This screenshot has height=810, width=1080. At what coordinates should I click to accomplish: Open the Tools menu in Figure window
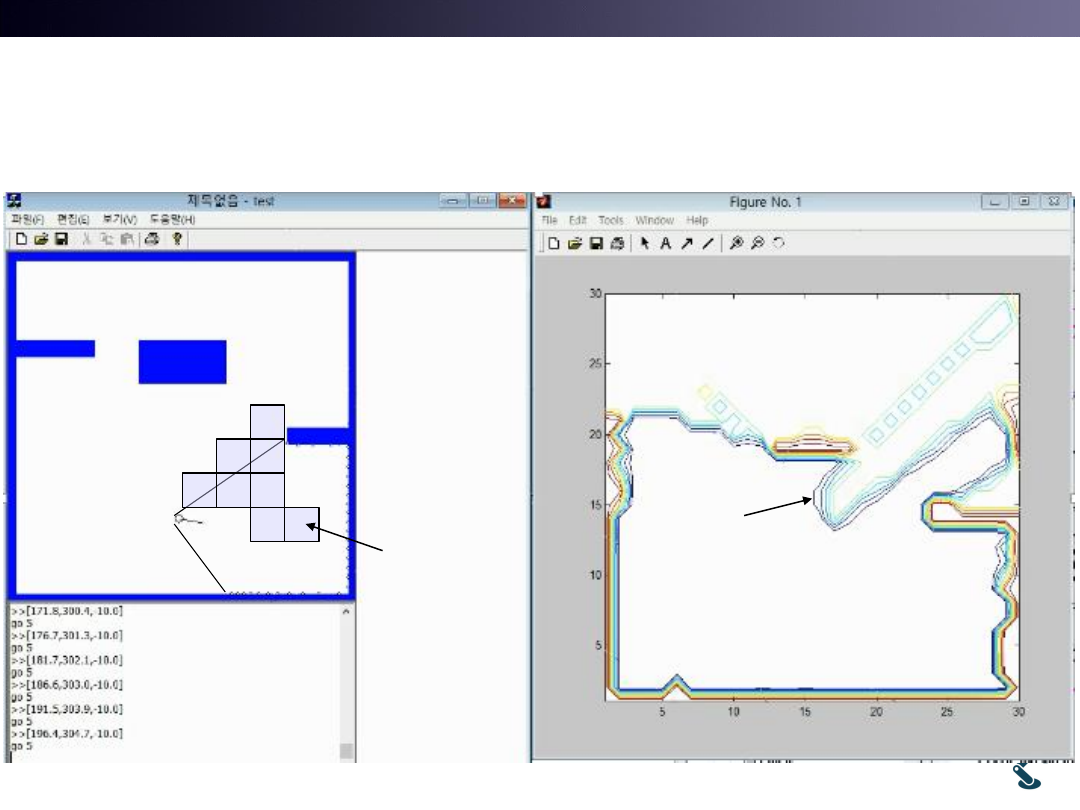point(610,220)
